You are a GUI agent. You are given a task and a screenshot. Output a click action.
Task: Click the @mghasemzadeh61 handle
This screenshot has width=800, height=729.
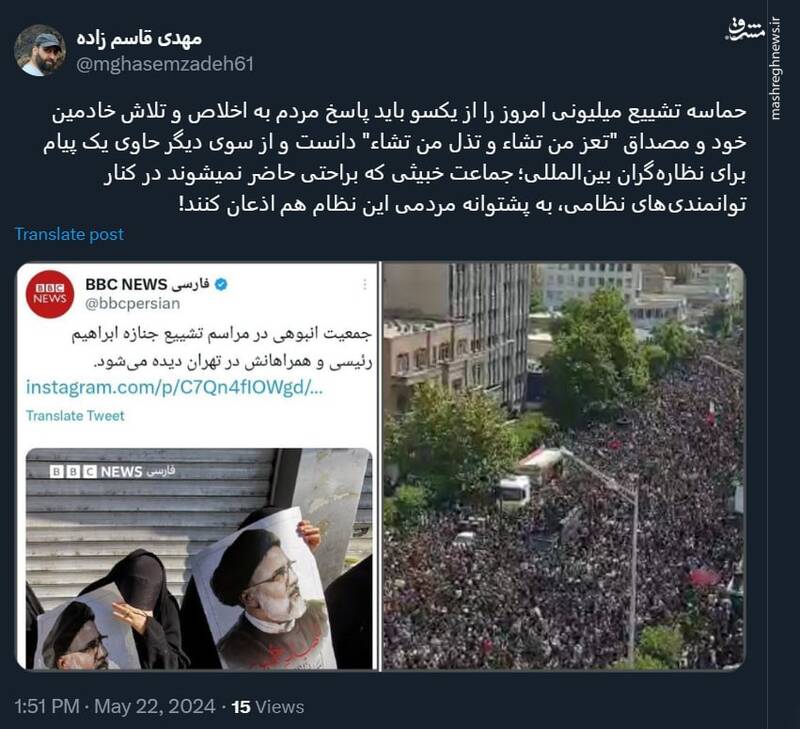(165, 64)
